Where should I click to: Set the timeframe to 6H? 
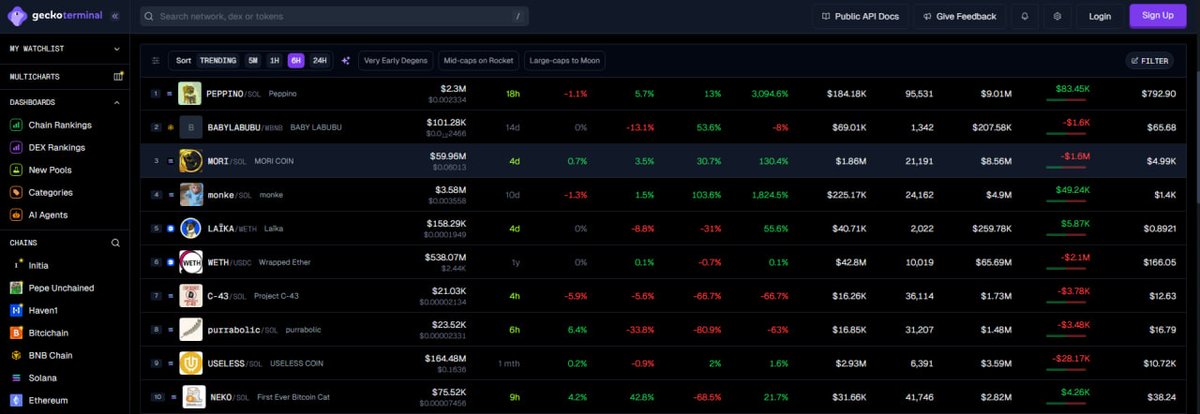(296, 61)
